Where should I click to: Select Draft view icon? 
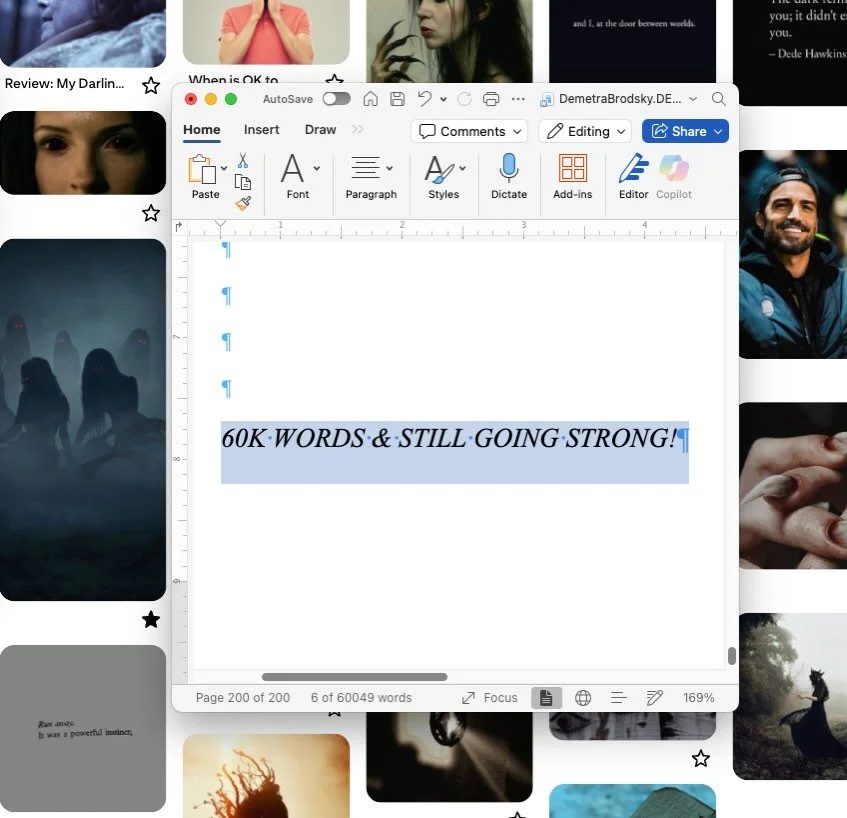point(655,698)
